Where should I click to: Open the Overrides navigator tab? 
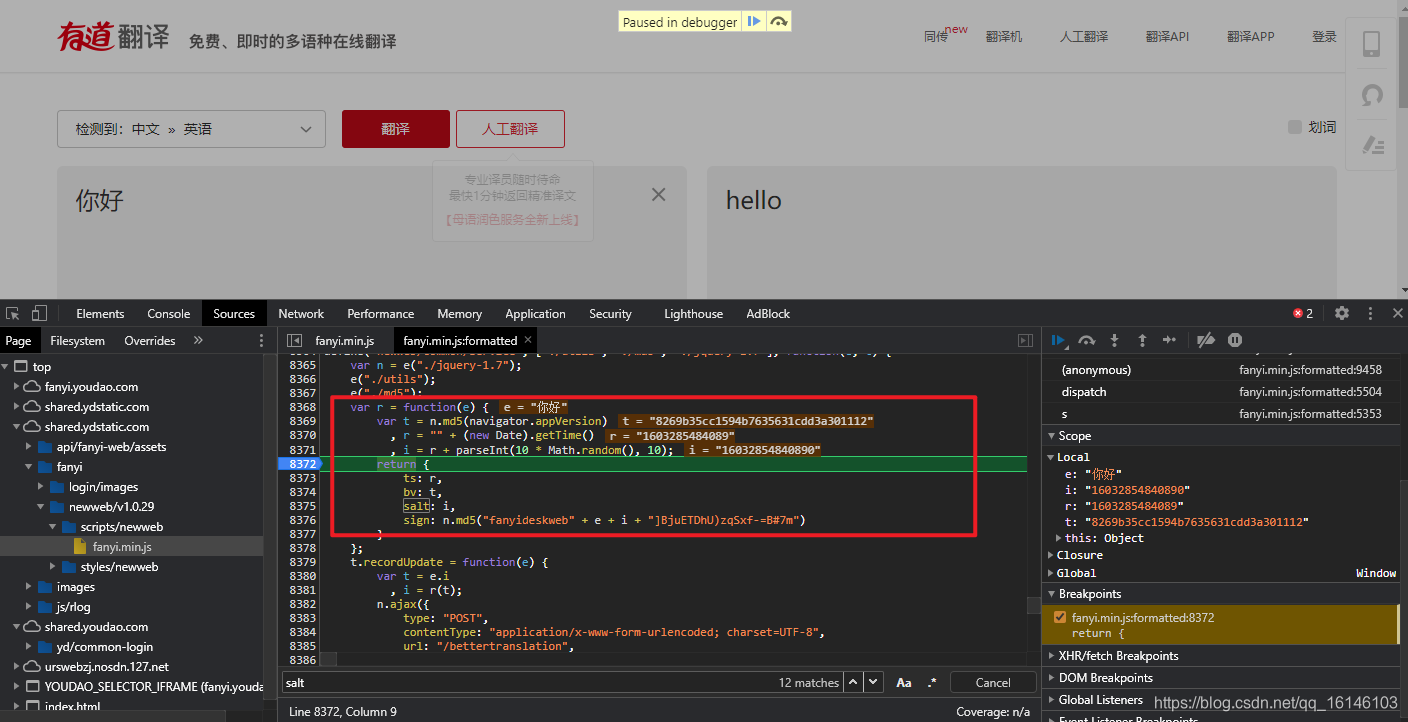150,341
